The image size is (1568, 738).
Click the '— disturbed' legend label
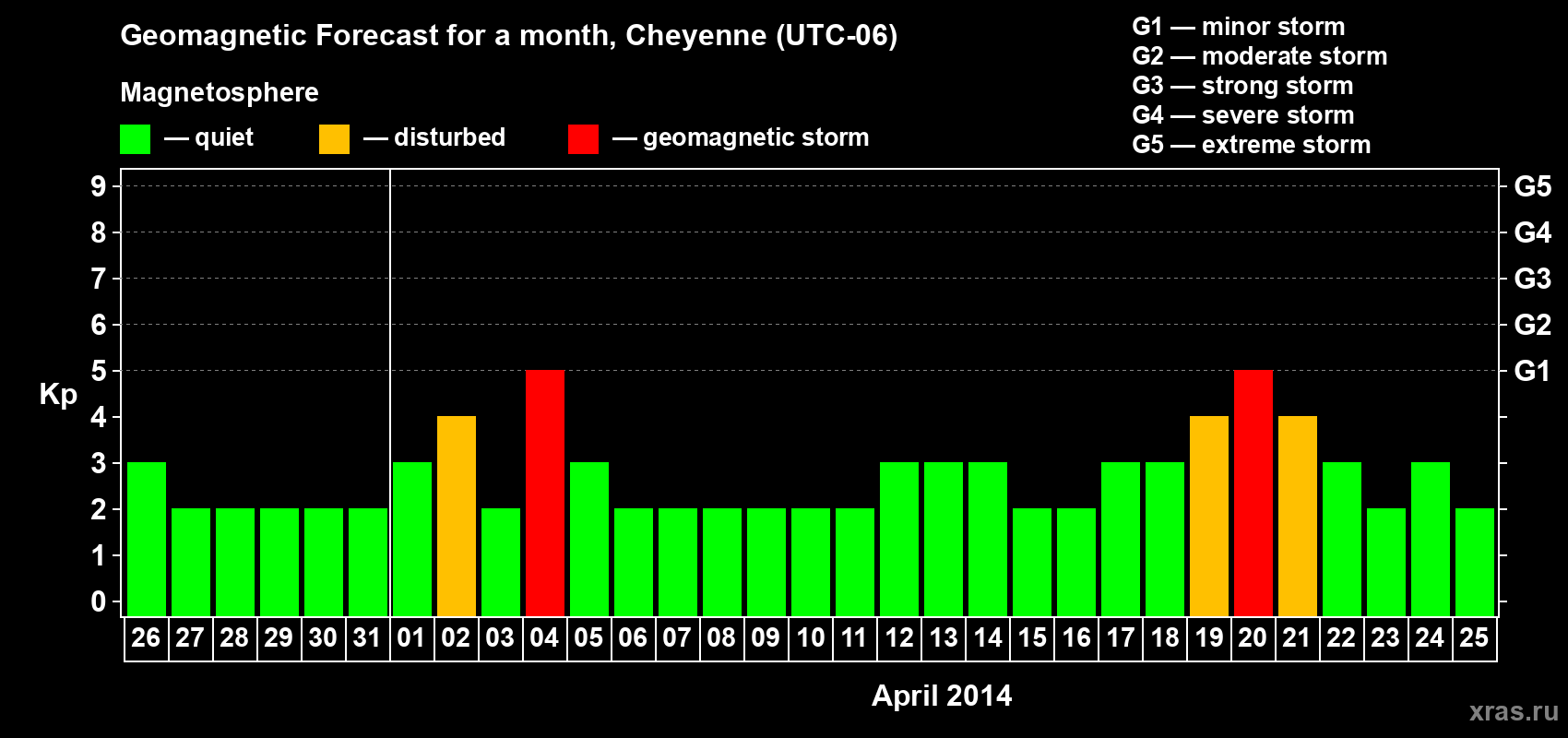pyautogui.click(x=434, y=138)
